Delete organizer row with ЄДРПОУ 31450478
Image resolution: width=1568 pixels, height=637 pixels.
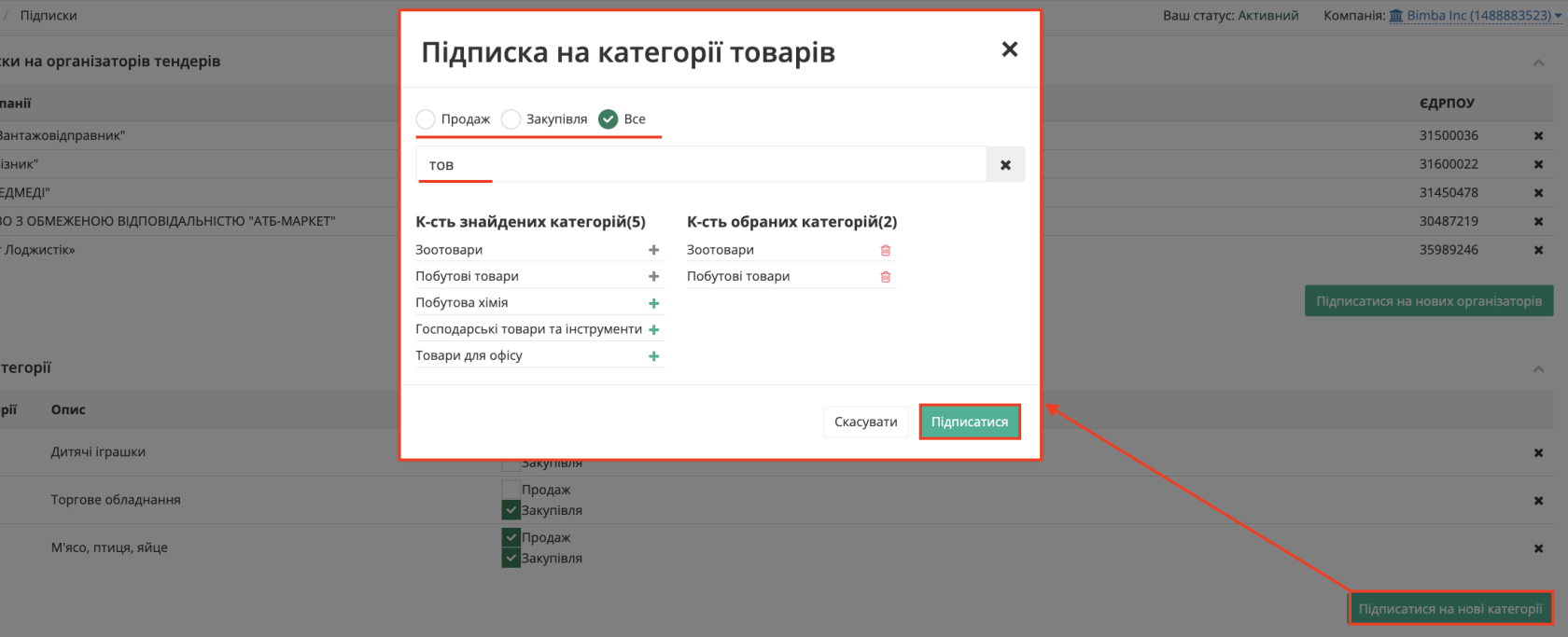pyautogui.click(x=1538, y=193)
